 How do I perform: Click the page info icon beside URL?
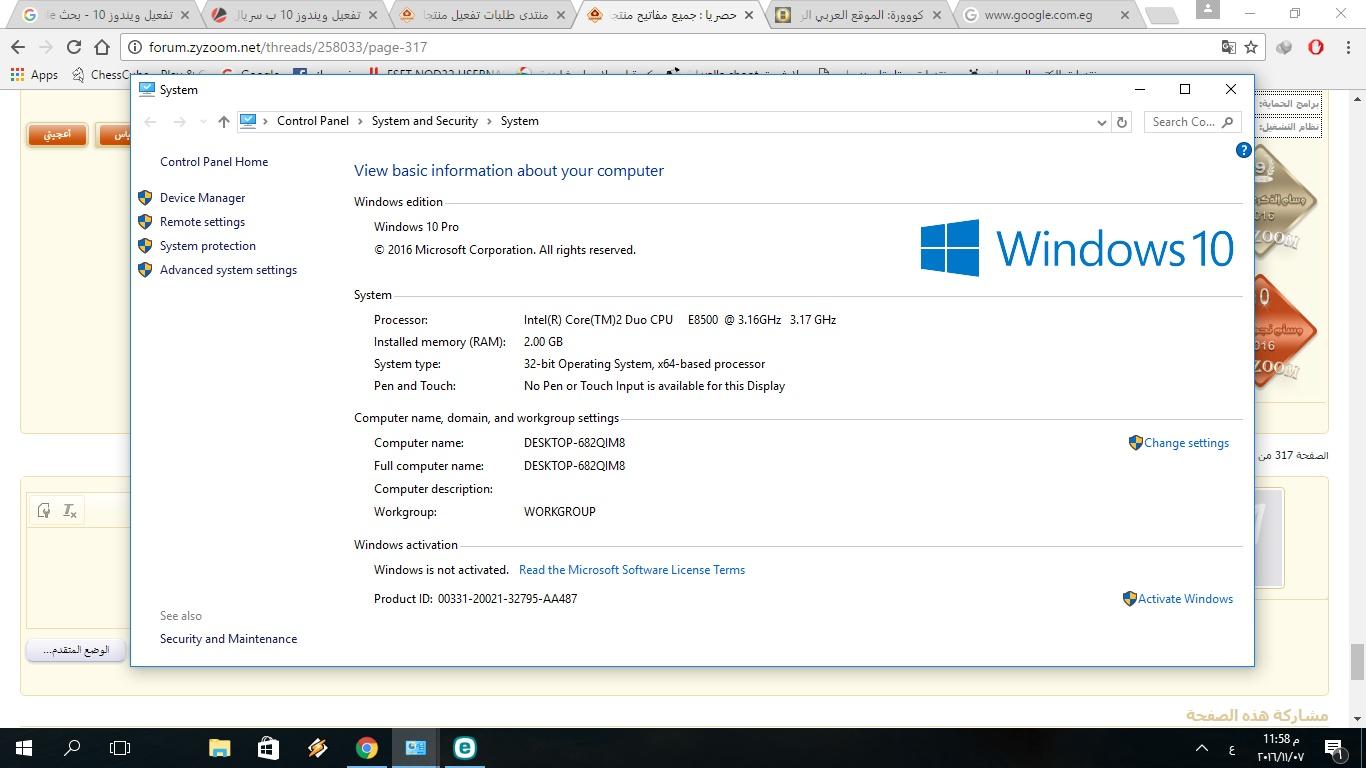(x=134, y=47)
